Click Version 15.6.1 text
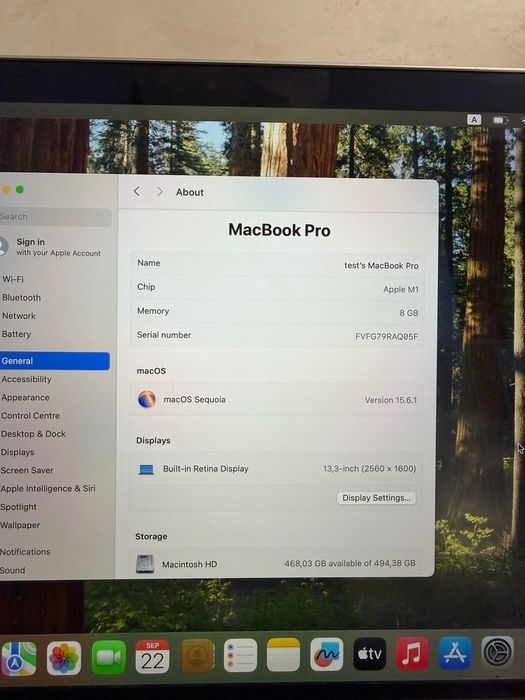This screenshot has height=700, width=525. (x=391, y=400)
